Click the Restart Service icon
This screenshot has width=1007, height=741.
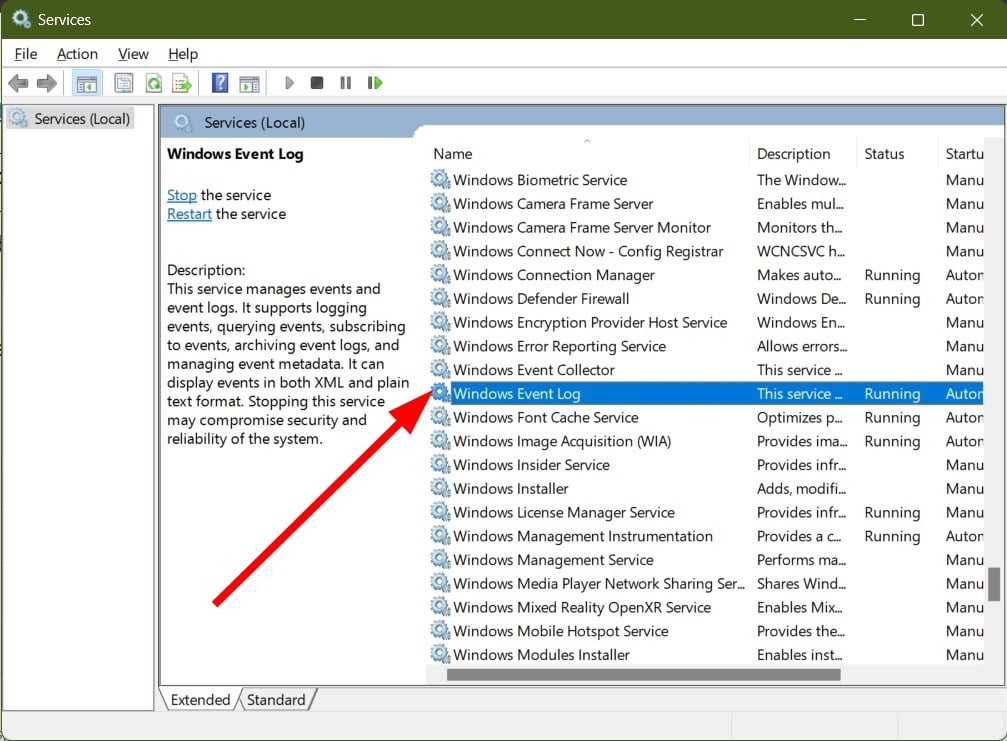[x=375, y=83]
